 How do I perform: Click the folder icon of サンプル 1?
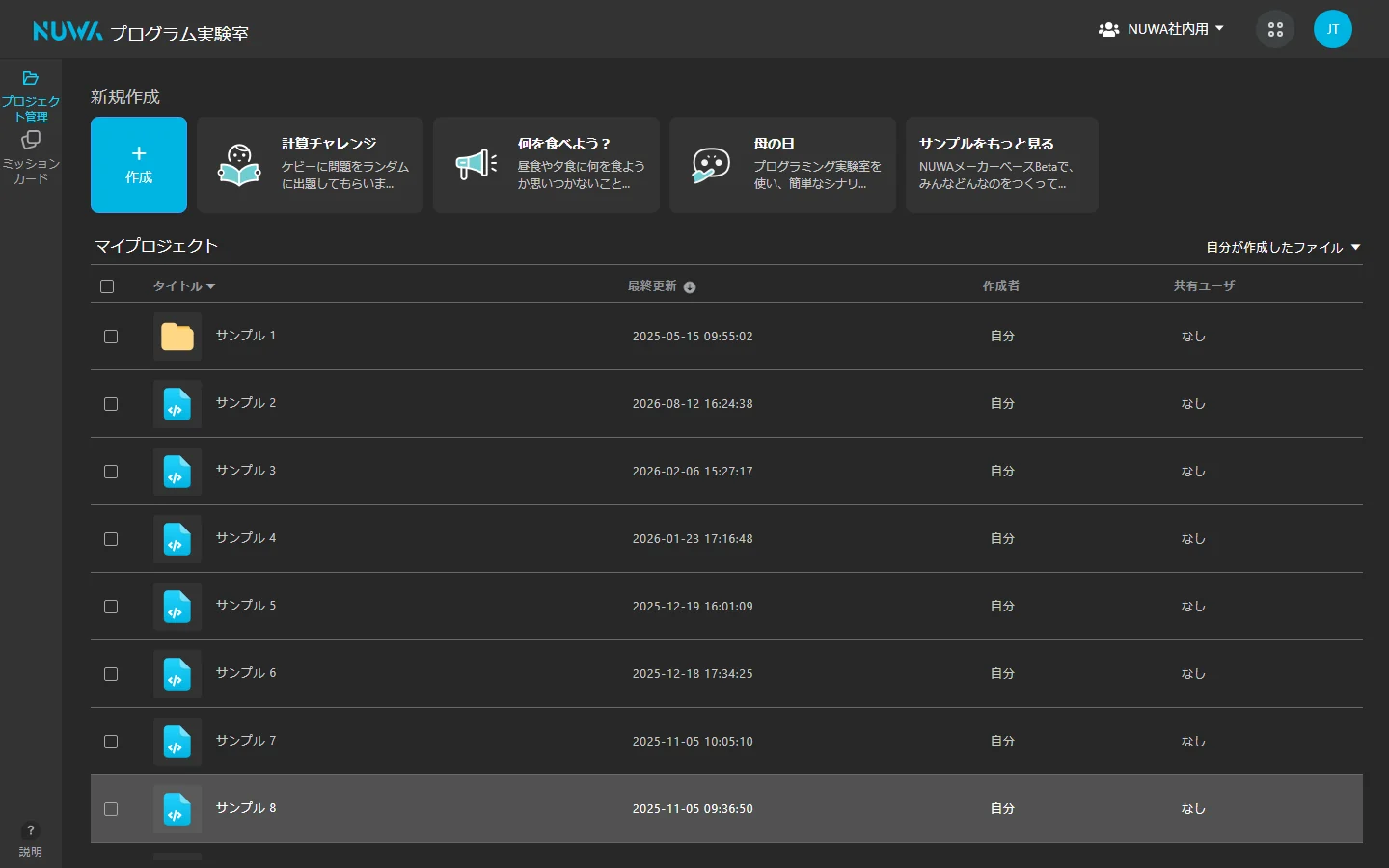point(177,337)
